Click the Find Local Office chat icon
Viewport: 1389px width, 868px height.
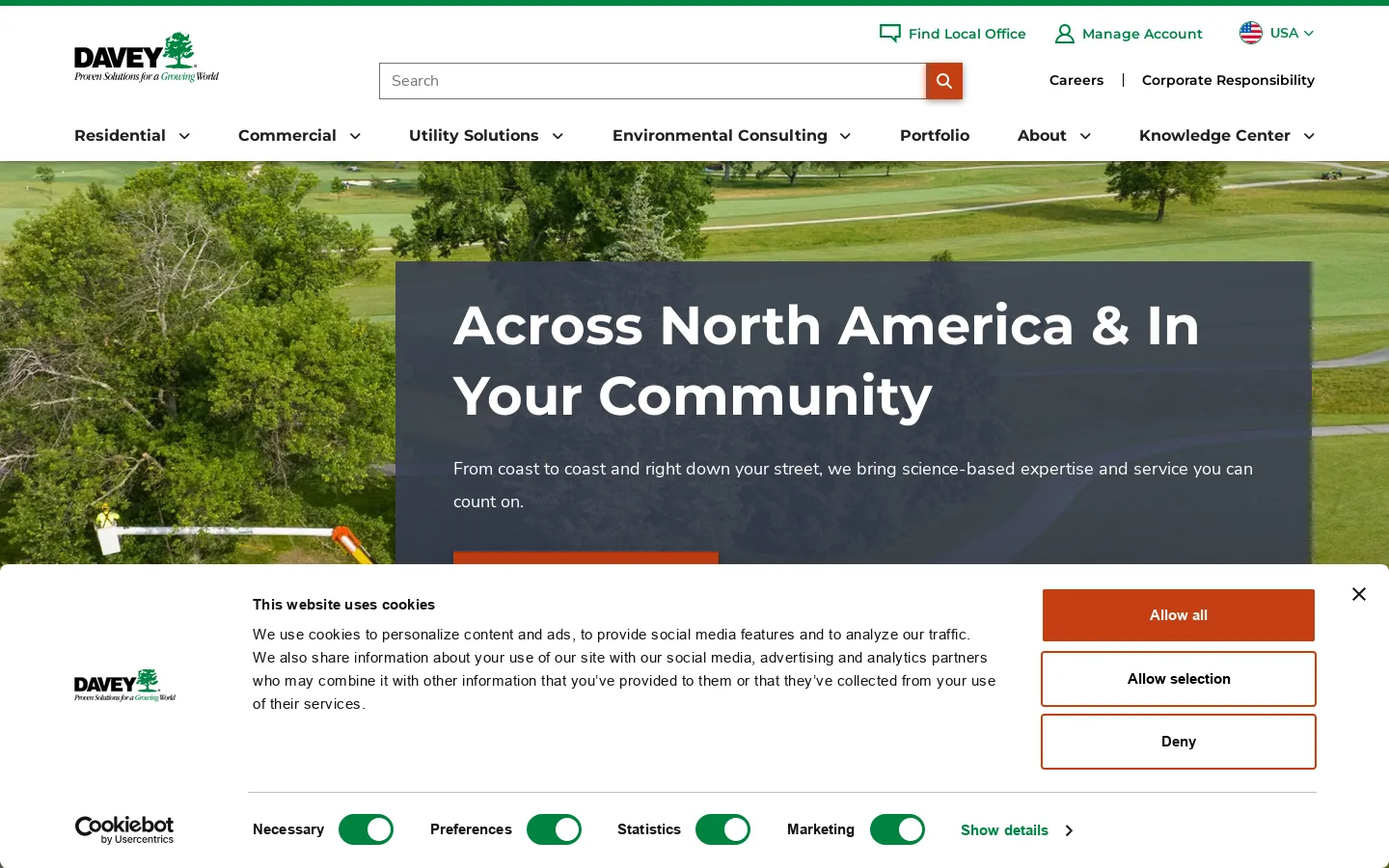tap(889, 34)
